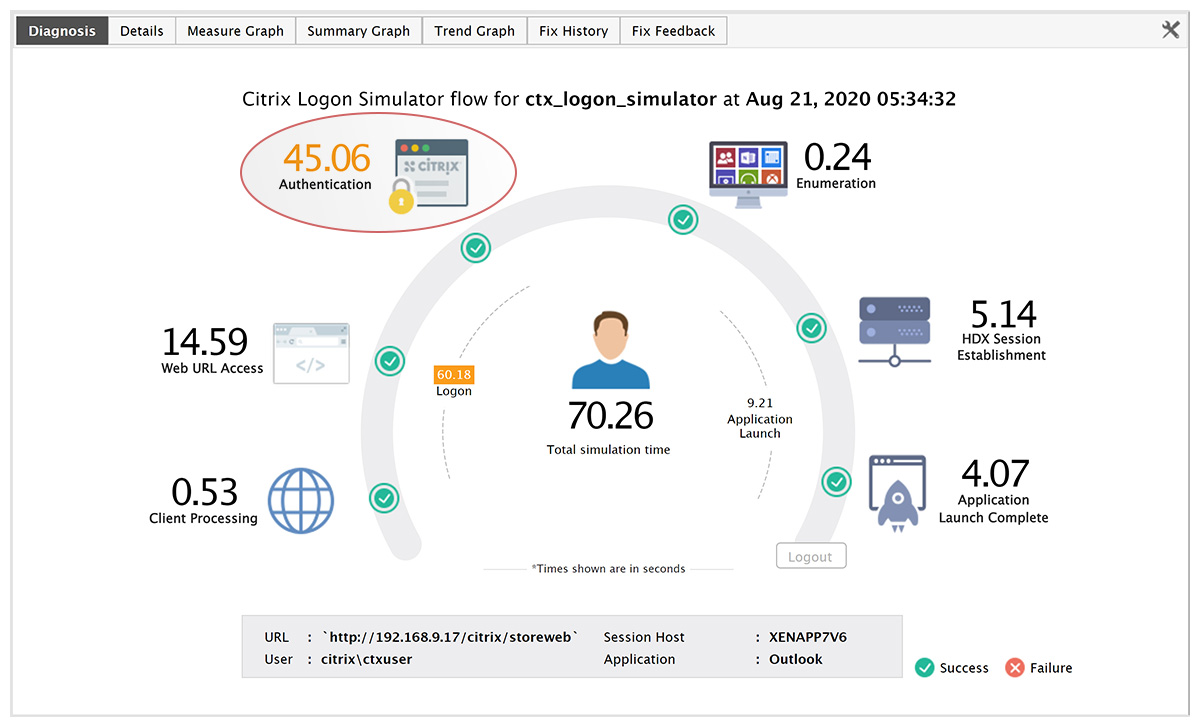
Task: Click the green Success legend icon
Action: click(925, 668)
